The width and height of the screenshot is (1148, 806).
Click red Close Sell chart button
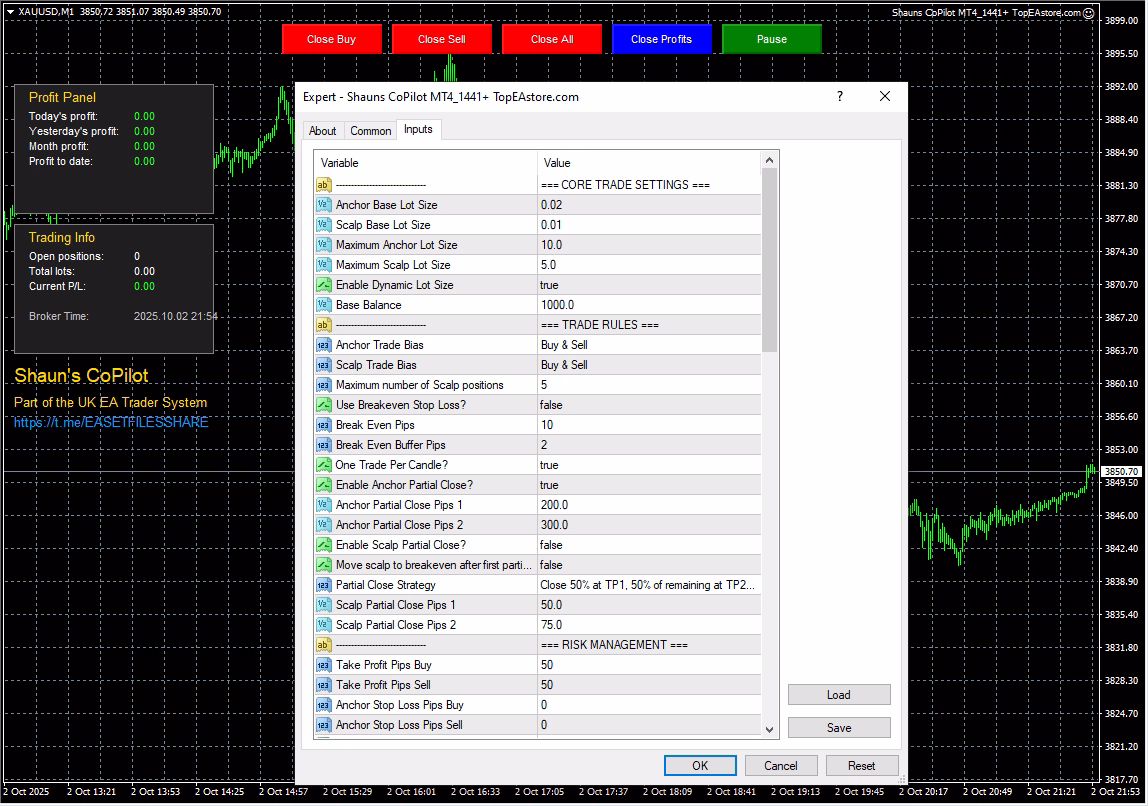coord(441,40)
